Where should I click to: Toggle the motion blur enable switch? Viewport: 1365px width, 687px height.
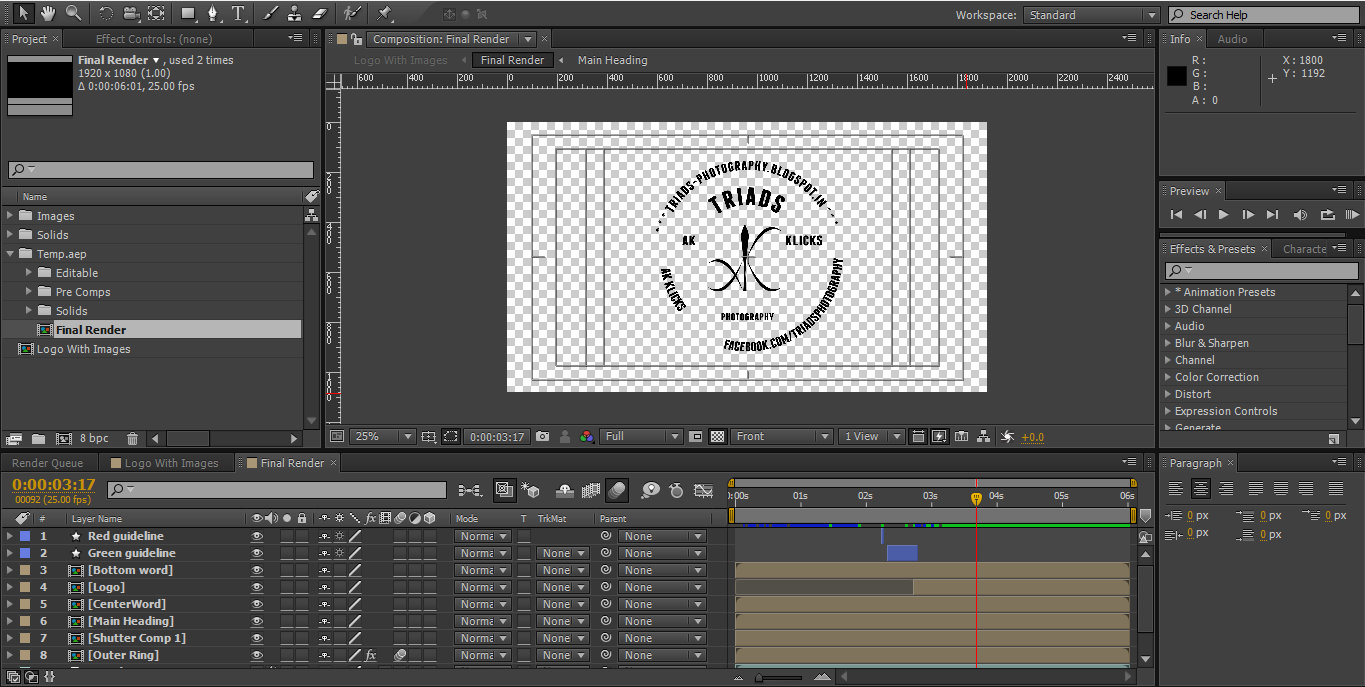coord(617,490)
